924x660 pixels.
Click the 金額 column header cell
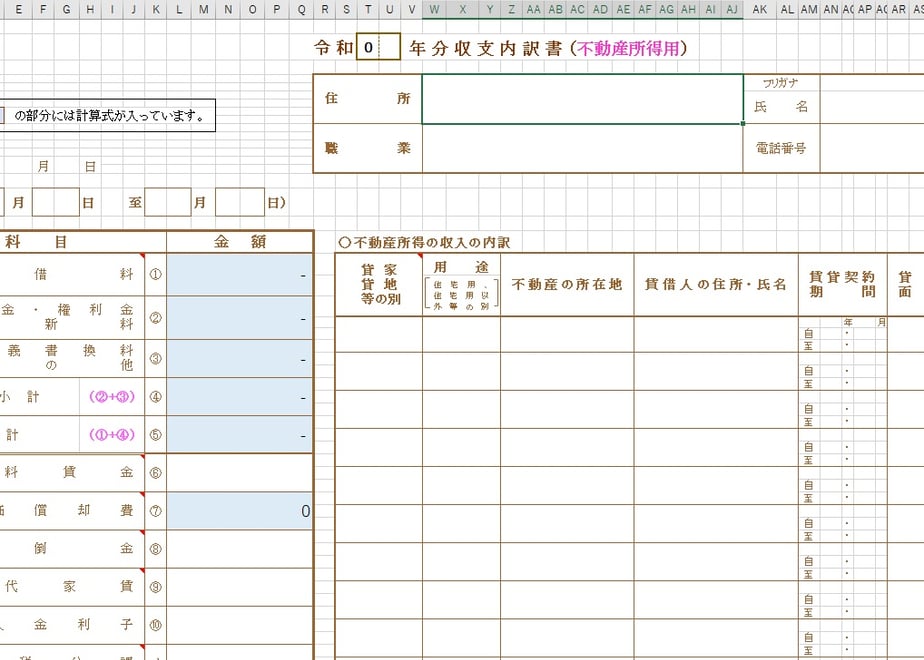point(239,242)
